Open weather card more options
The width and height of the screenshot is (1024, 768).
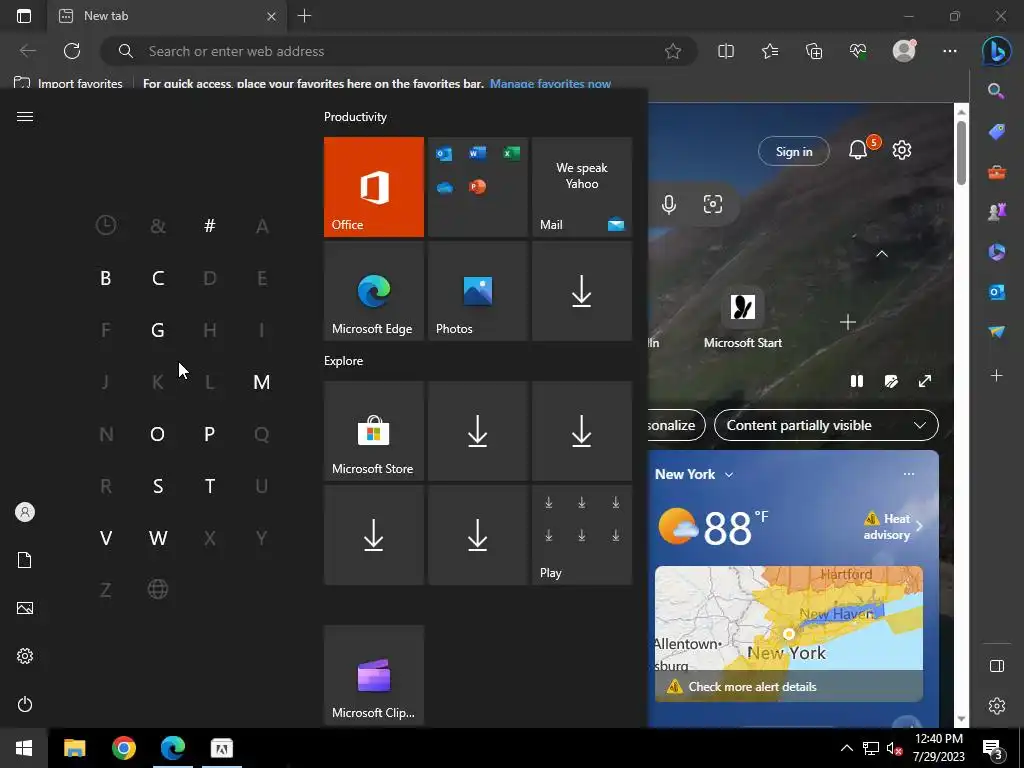(908, 474)
